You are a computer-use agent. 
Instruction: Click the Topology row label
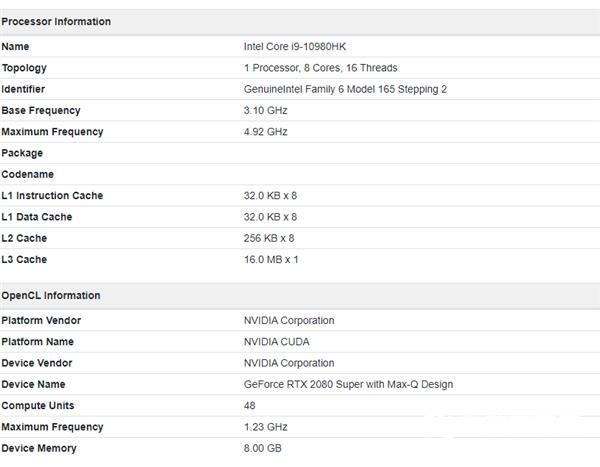[24, 68]
